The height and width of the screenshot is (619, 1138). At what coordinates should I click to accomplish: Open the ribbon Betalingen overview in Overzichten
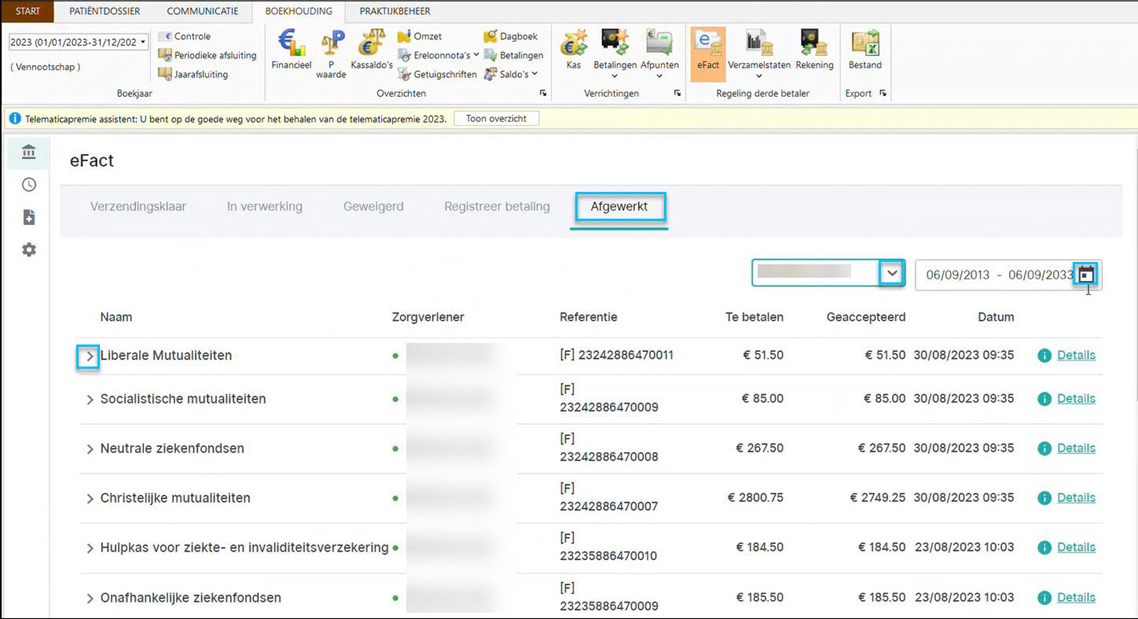513,55
